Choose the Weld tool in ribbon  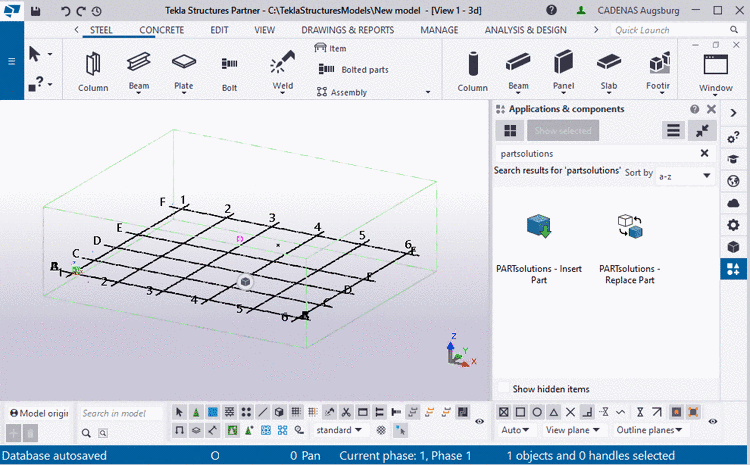point(281,69)
